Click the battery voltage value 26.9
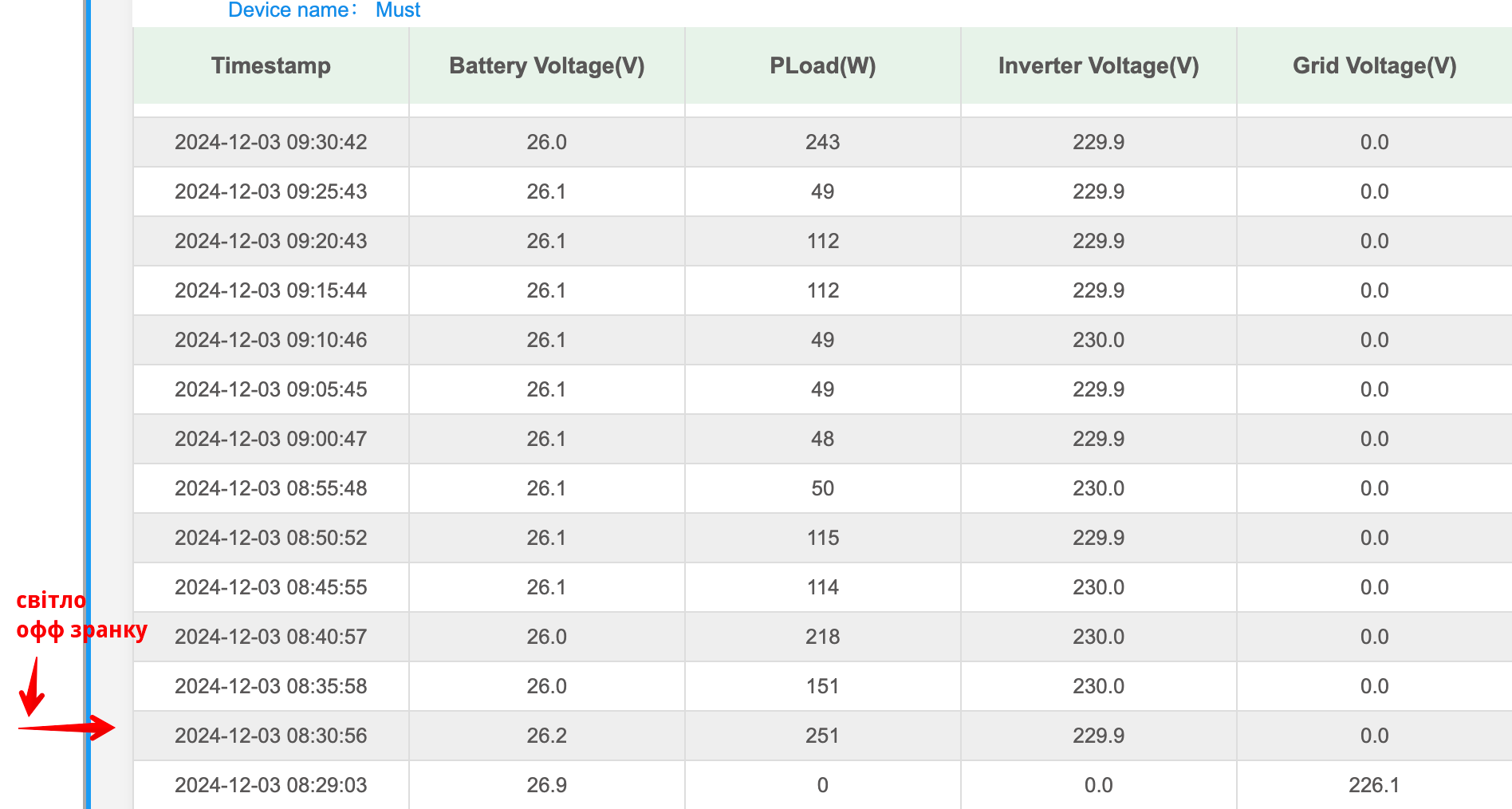This screenshot has width=1512, height=809. (547, 785)
